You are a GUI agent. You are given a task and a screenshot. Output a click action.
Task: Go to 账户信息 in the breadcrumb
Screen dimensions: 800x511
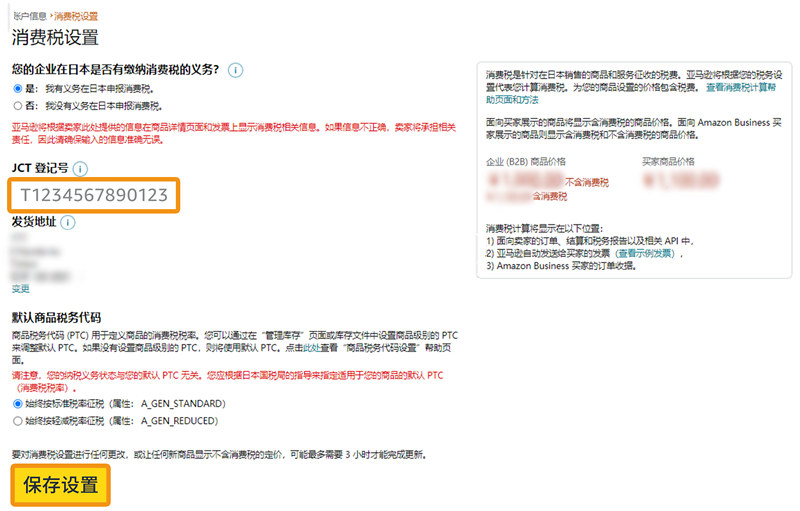30,17
